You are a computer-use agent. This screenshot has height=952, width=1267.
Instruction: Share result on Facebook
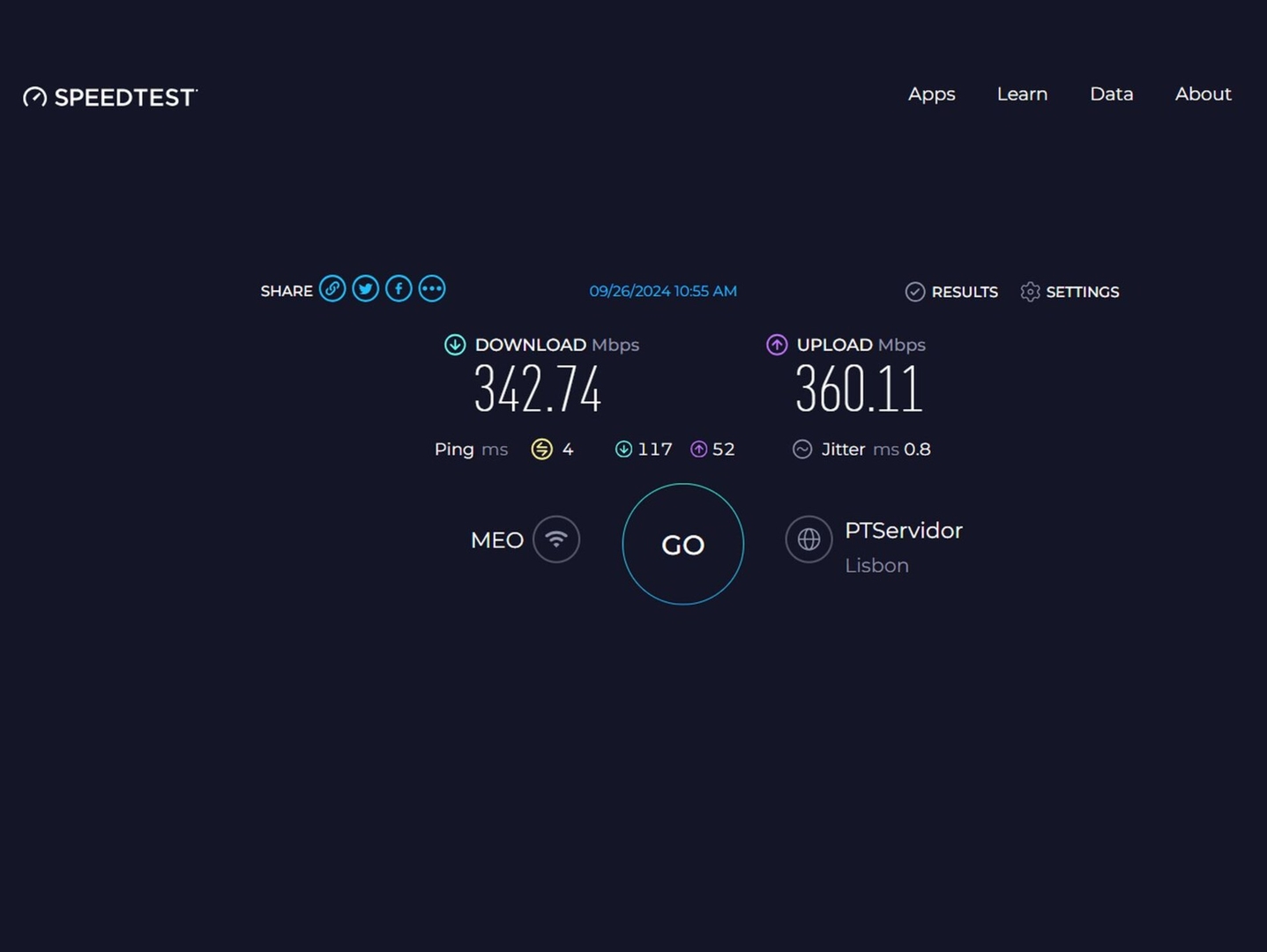point(399,289)
